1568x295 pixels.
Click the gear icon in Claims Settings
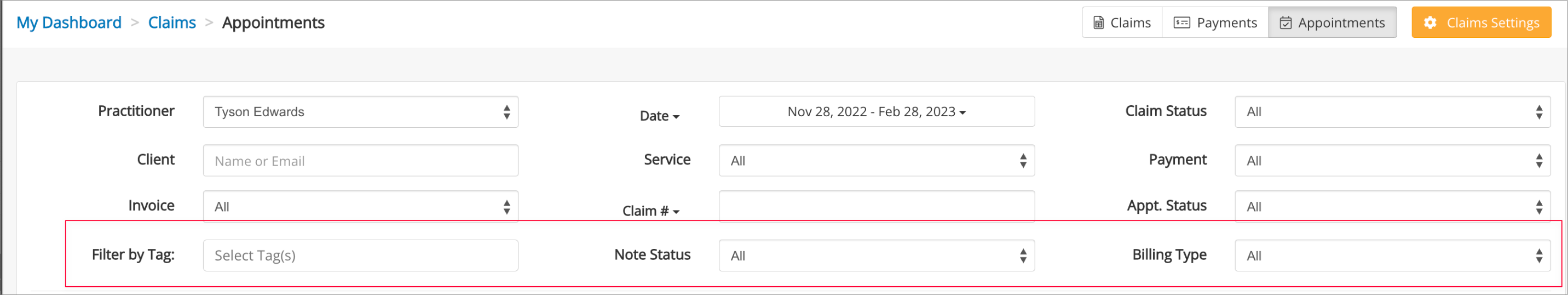click(x=1431, y=22)
